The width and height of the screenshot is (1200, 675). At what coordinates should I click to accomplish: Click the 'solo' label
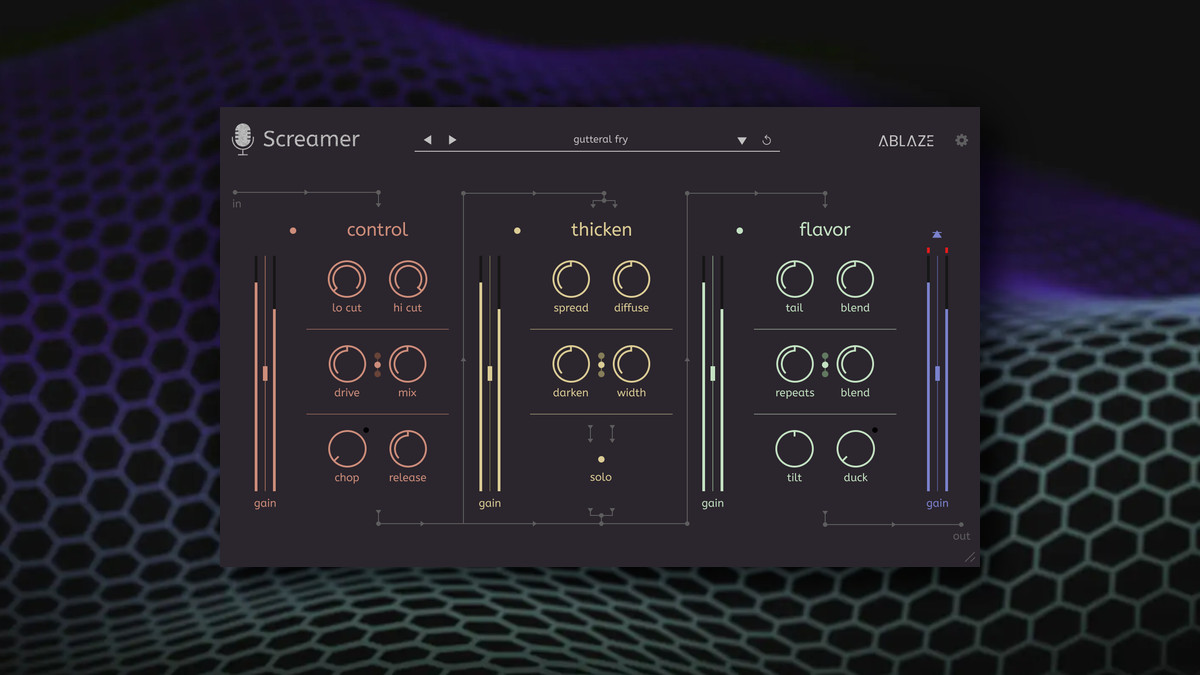click(x=601, y=477)
